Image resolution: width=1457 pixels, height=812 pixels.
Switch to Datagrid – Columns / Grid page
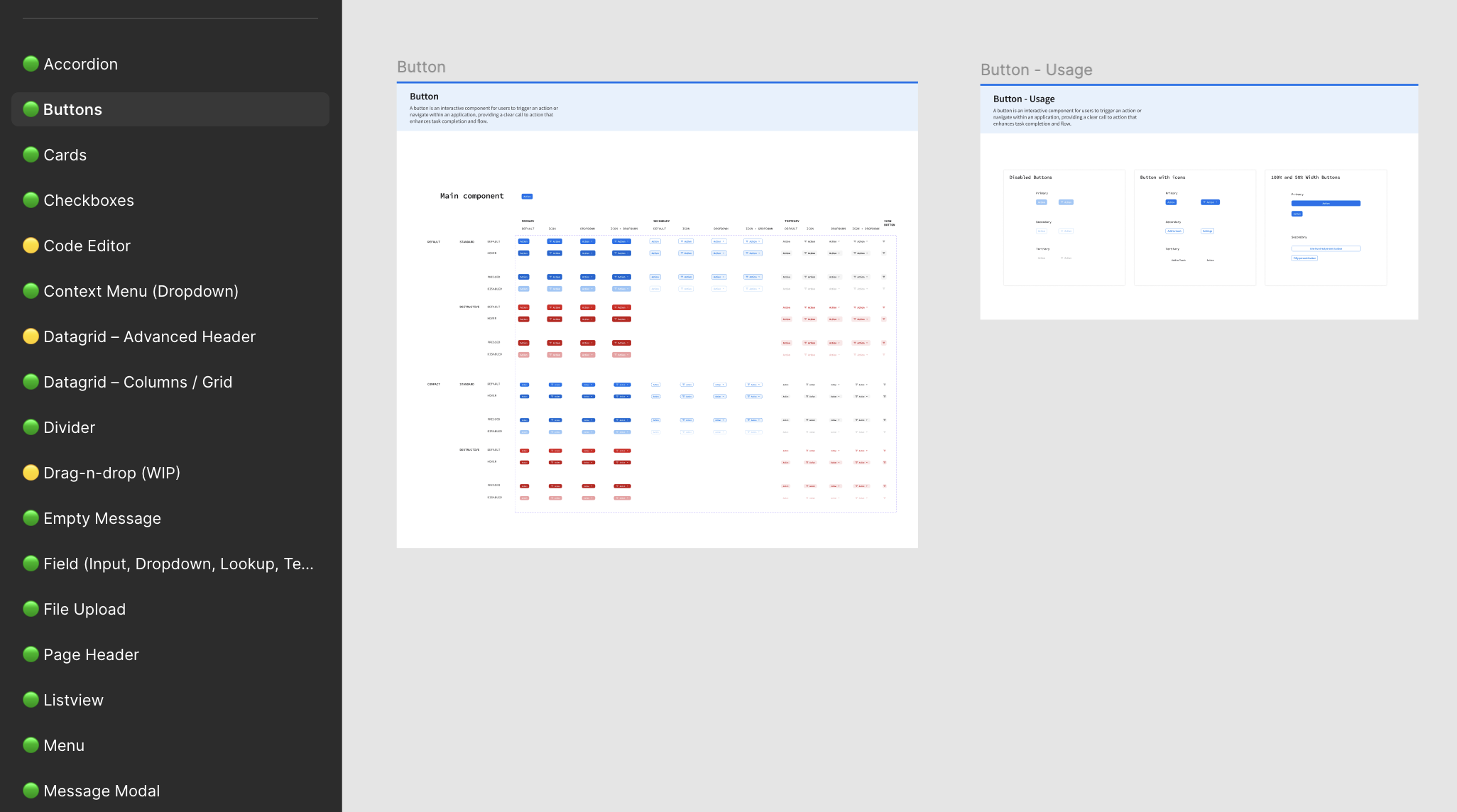[170, 382]
